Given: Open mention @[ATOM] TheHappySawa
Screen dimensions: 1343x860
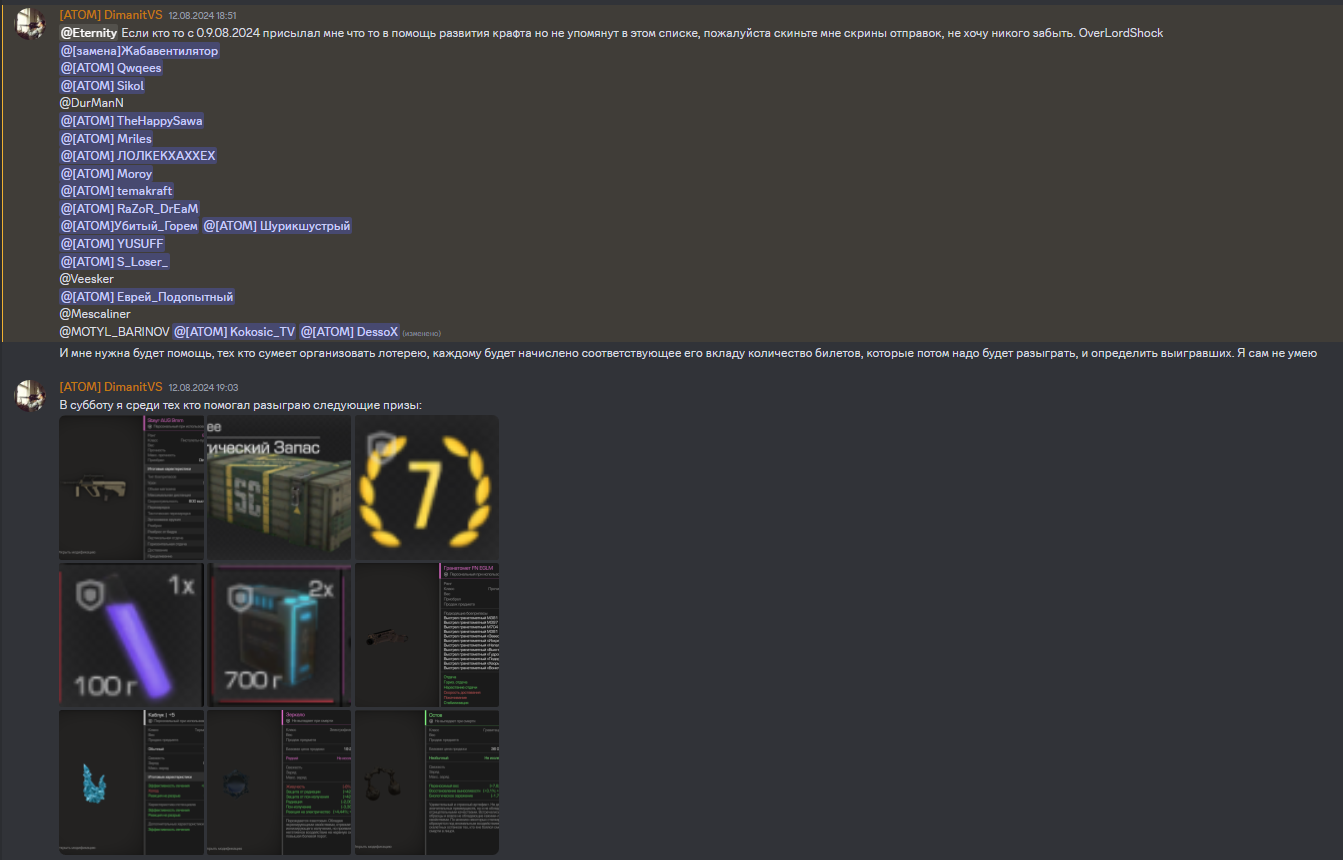Looking at the screenshot, I should (x=131, y=121).
